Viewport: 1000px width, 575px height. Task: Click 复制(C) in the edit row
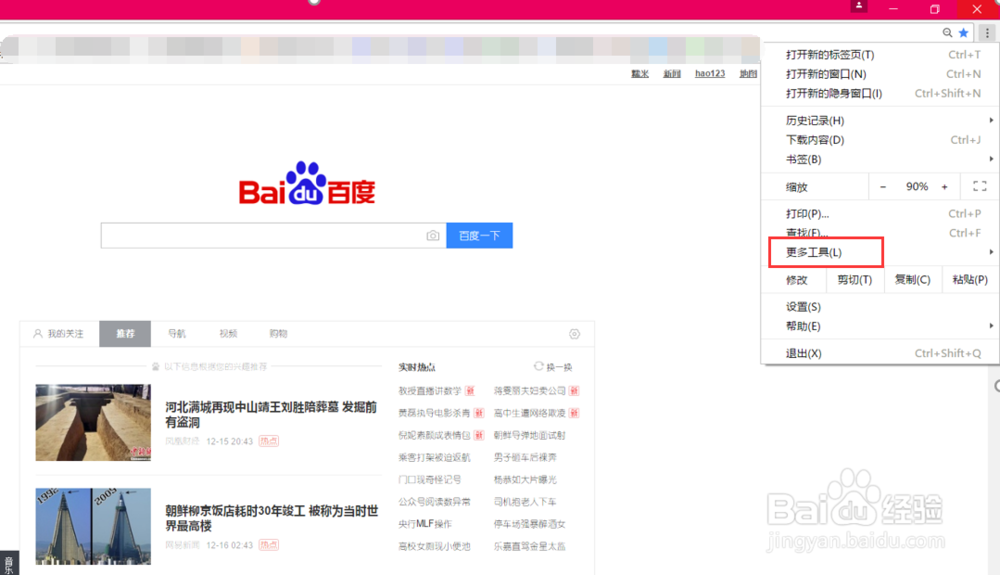913,280
